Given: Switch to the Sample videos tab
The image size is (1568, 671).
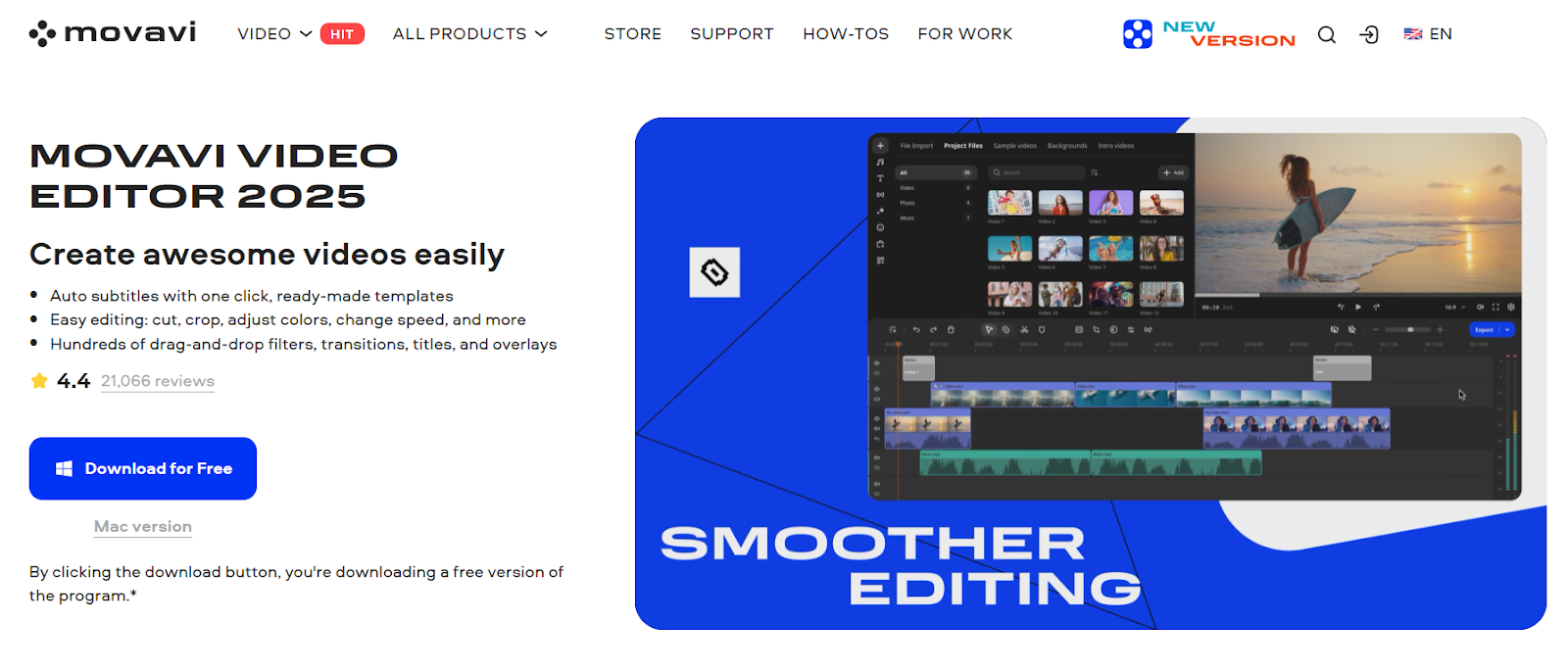Looking at the screenshot, I should pyautogui.click(x=1014, y=146).
